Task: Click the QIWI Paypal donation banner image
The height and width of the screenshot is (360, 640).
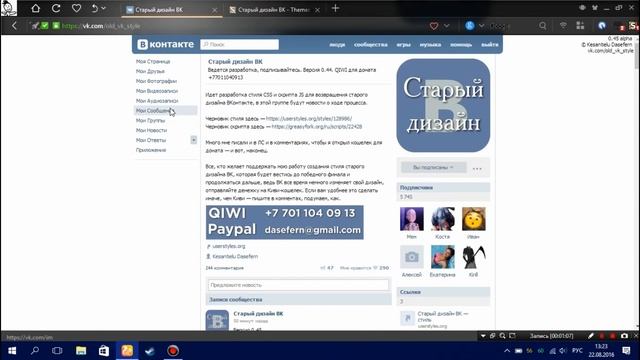Action: tap(284, 222)
